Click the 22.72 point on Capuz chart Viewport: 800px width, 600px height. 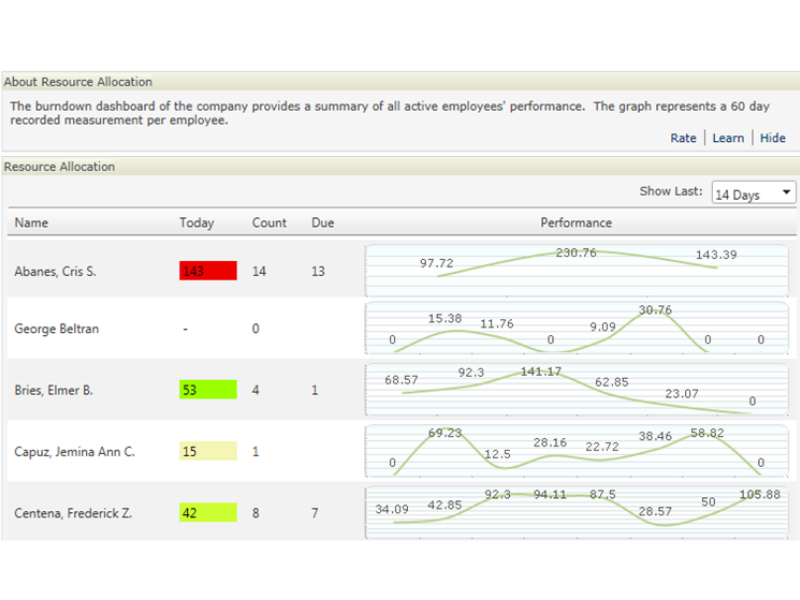602,447
